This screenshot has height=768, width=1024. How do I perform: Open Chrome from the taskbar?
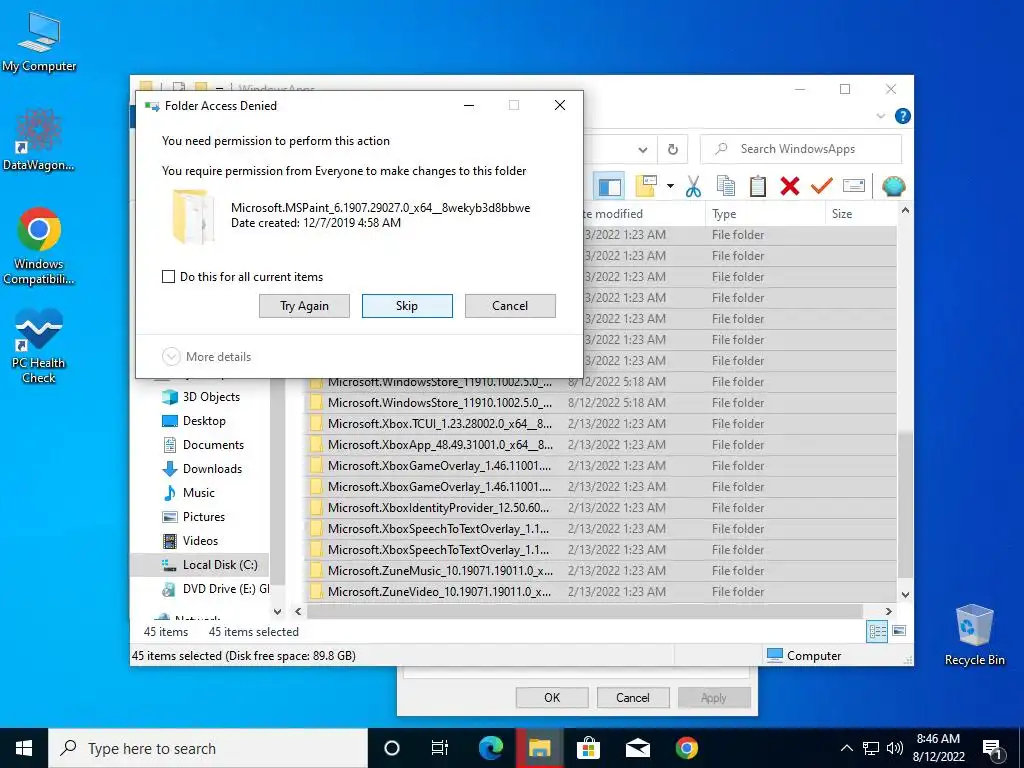coord(686,748)
